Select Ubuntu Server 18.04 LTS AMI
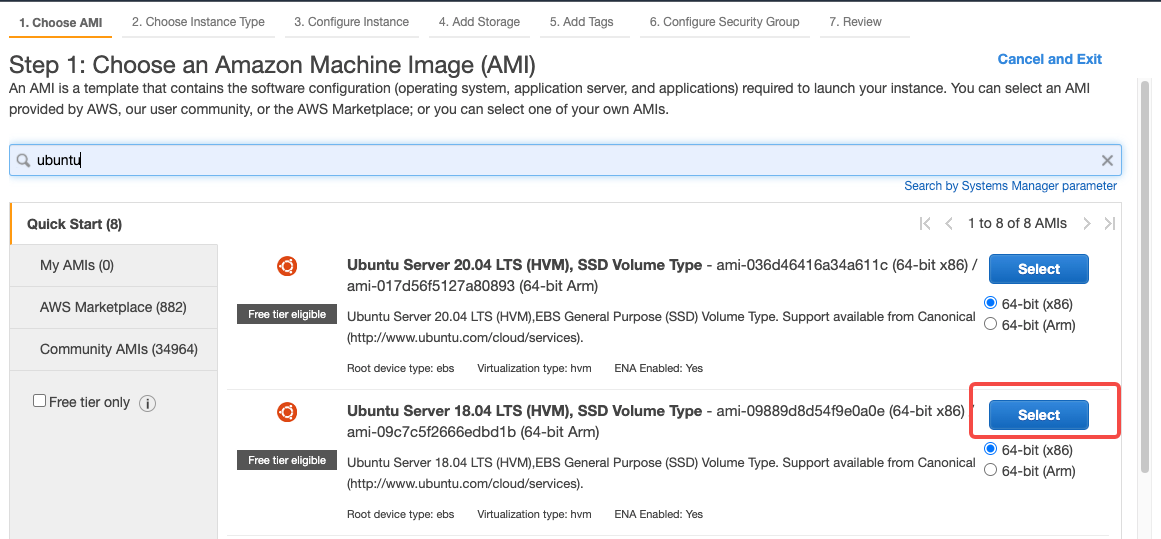The width and height of the screenshot is (1161, 539). (1039, 415)
